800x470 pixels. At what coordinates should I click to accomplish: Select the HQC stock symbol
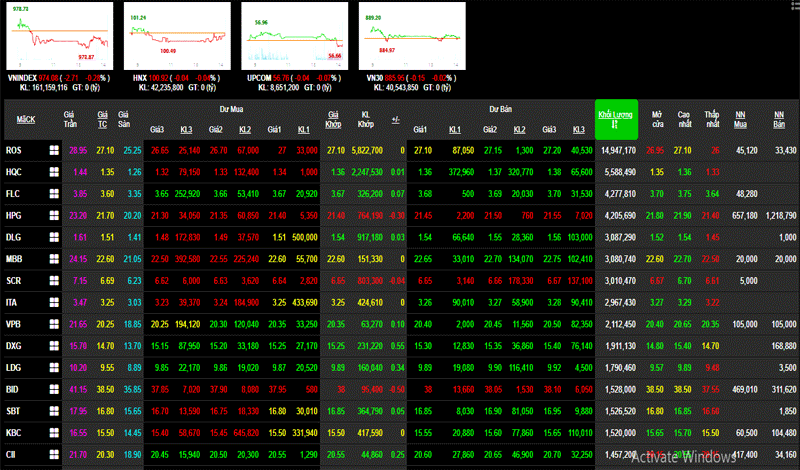pos(14,172)
